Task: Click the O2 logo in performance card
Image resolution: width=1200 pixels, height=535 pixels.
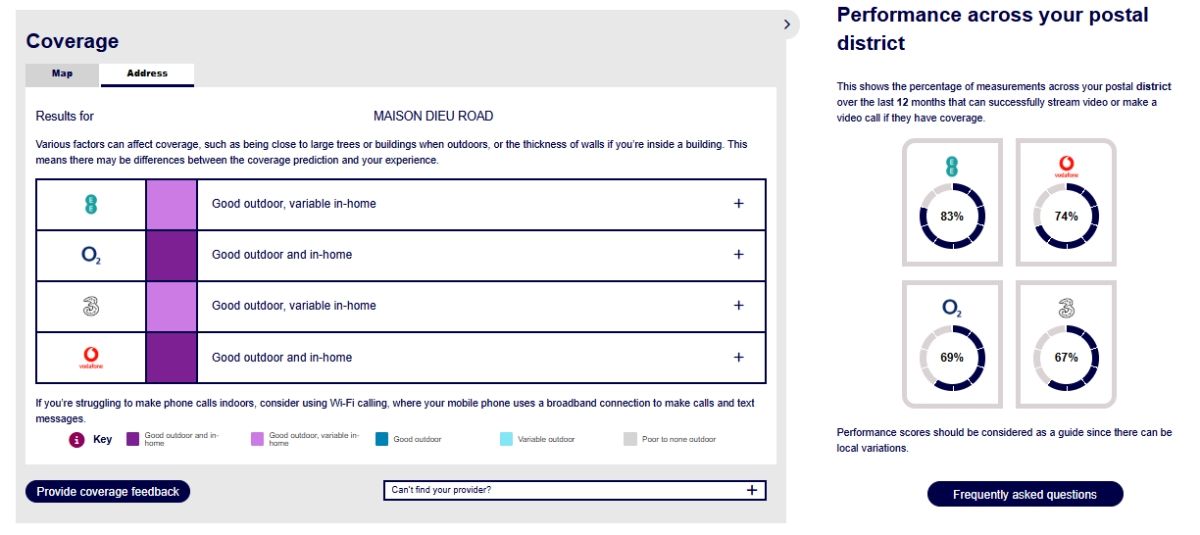Action: click(952, 309)
